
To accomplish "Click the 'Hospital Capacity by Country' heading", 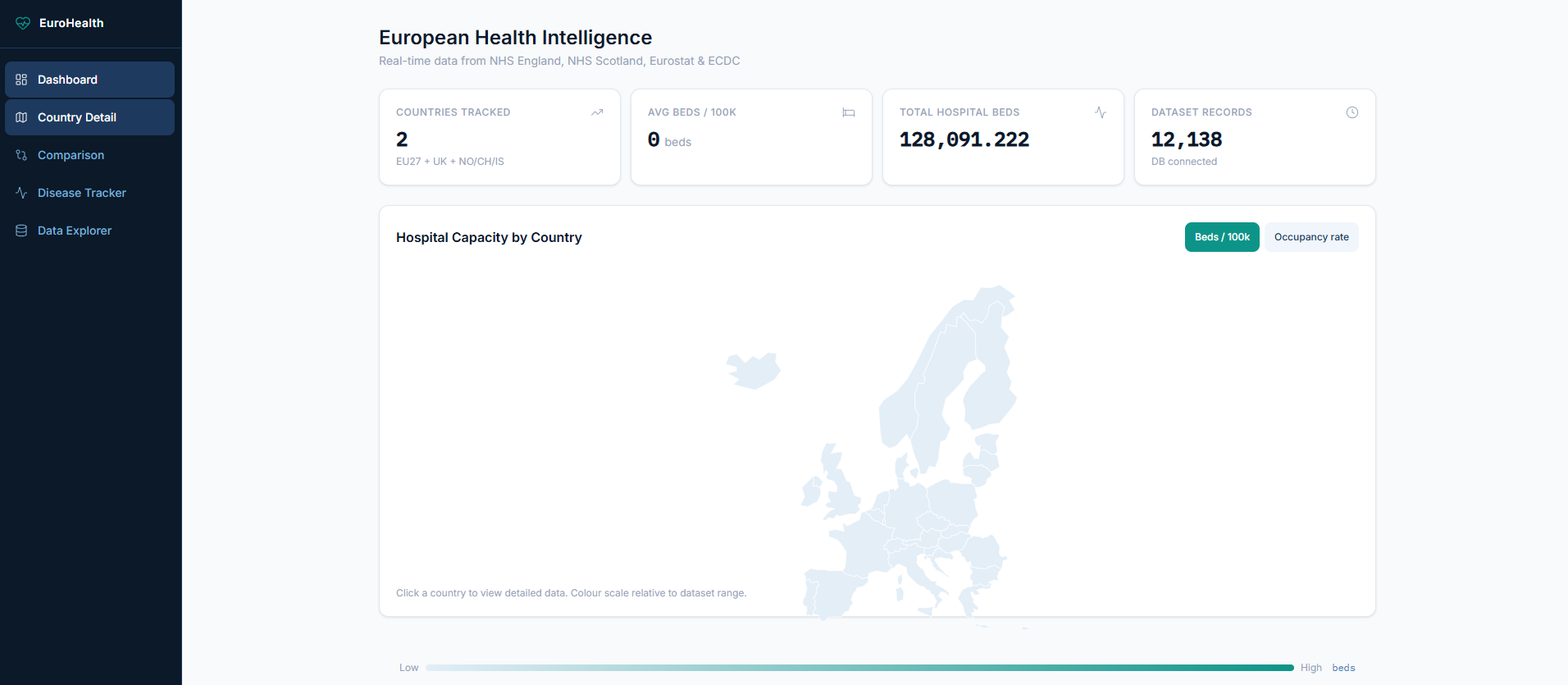I will [x=489, y=237].
